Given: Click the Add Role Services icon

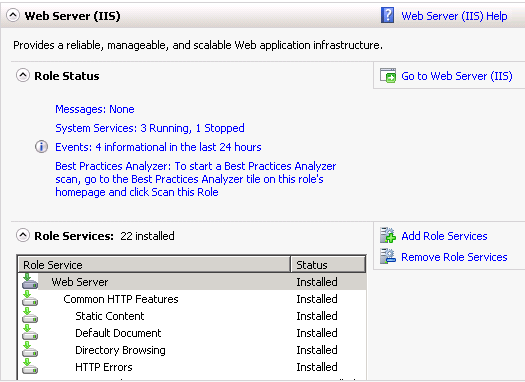Looking at the screenshot, I should (x=388, y=235).
